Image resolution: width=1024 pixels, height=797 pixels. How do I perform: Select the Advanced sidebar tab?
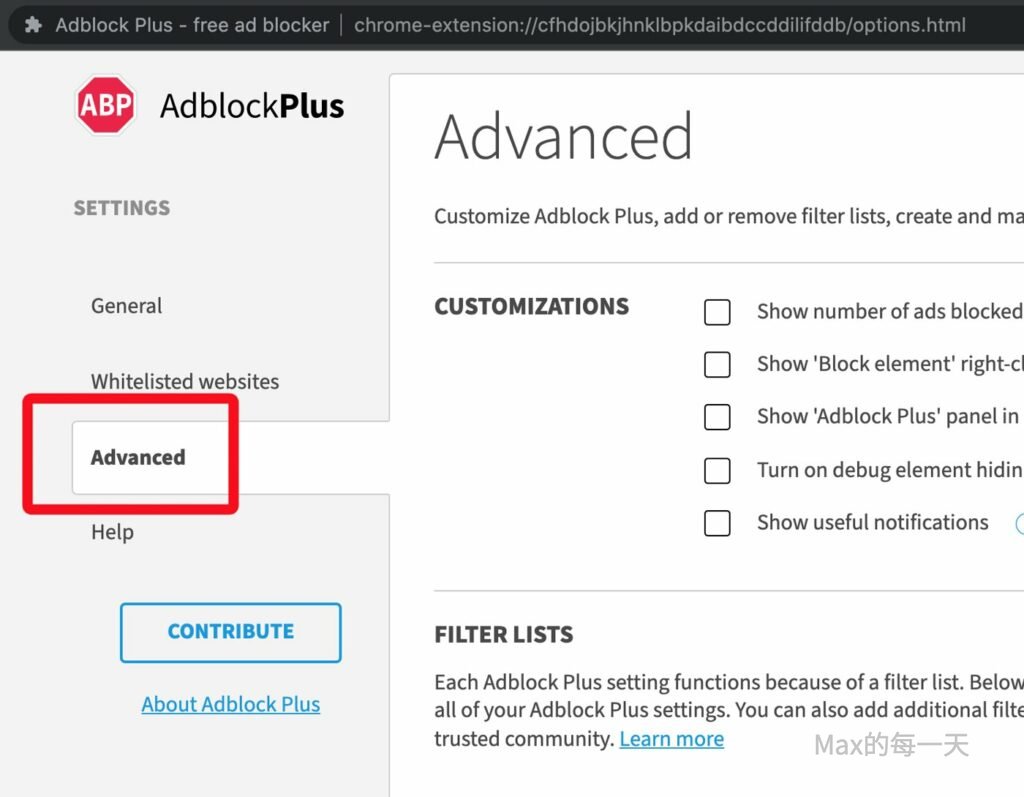[138, 457]
